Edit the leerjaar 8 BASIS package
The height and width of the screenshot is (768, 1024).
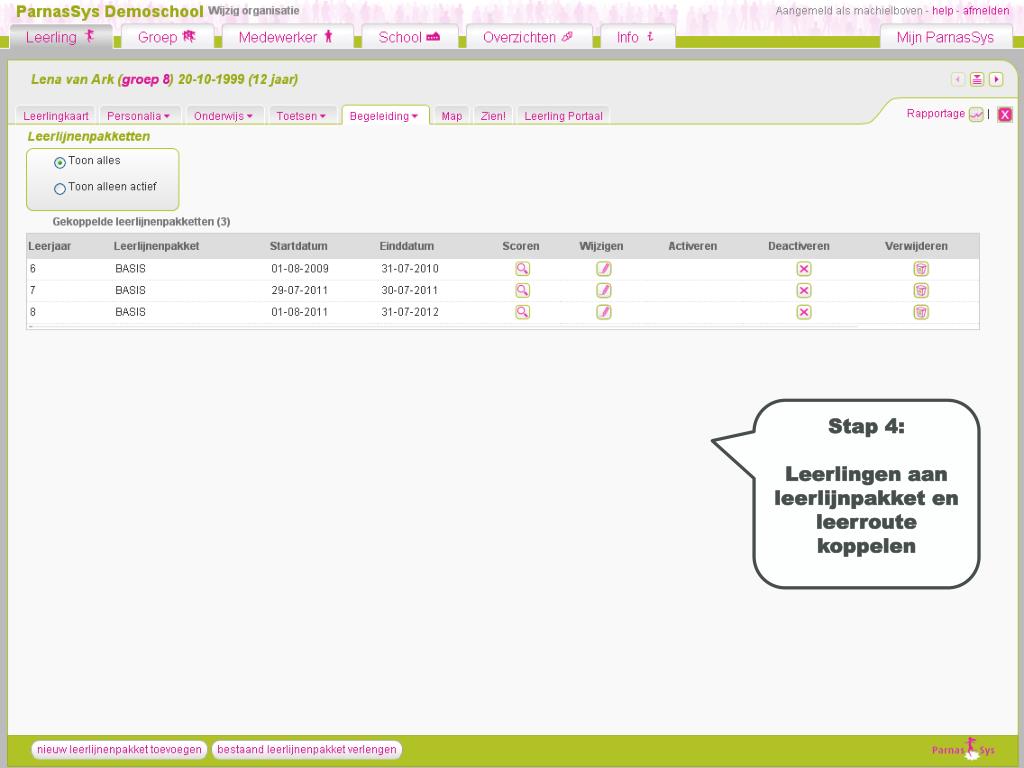point(603,312)
